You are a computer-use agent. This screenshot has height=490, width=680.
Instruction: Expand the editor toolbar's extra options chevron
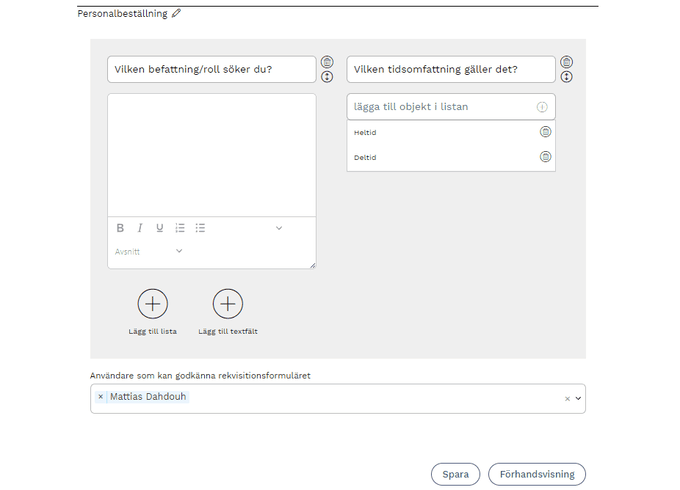pyautogui.click(x=279, y=228)
